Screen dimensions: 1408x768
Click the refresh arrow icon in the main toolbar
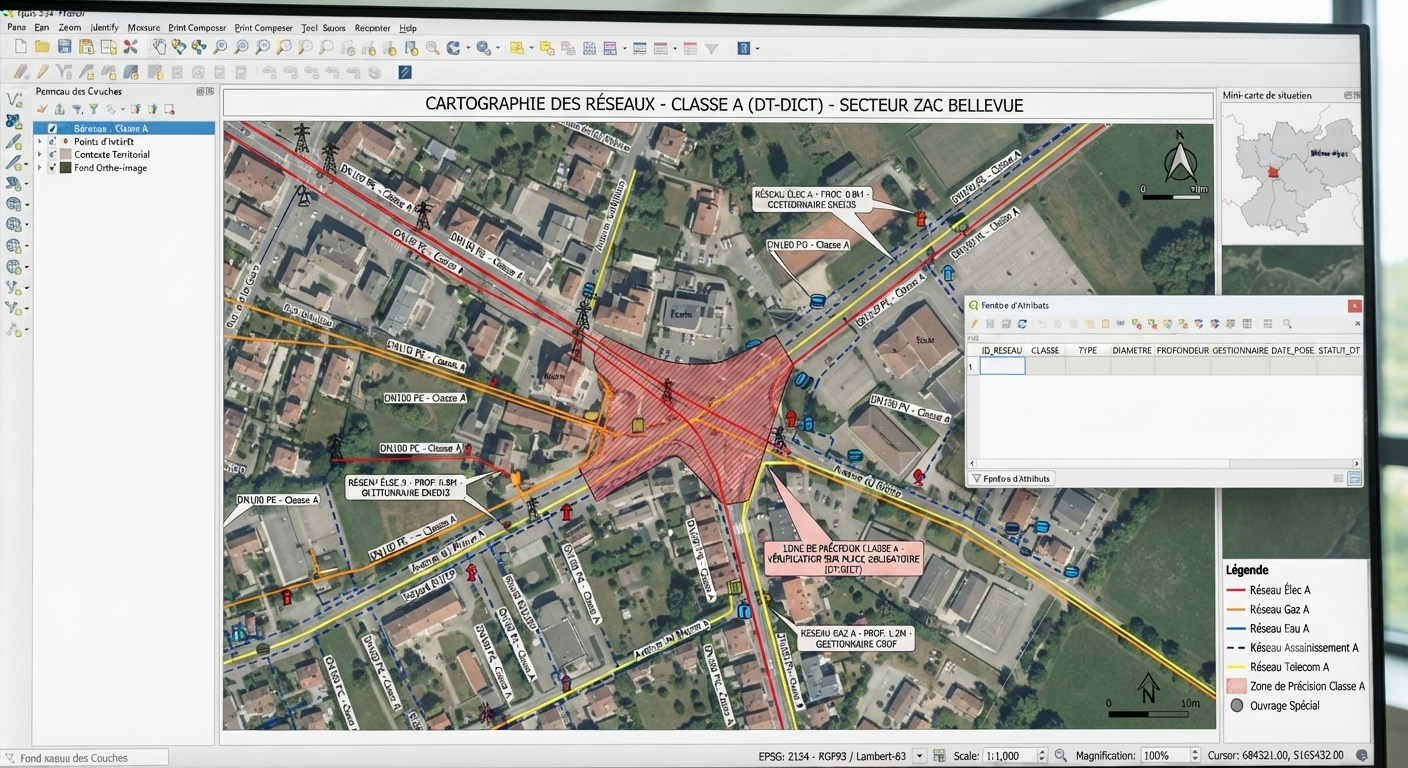tap(453, 47)
